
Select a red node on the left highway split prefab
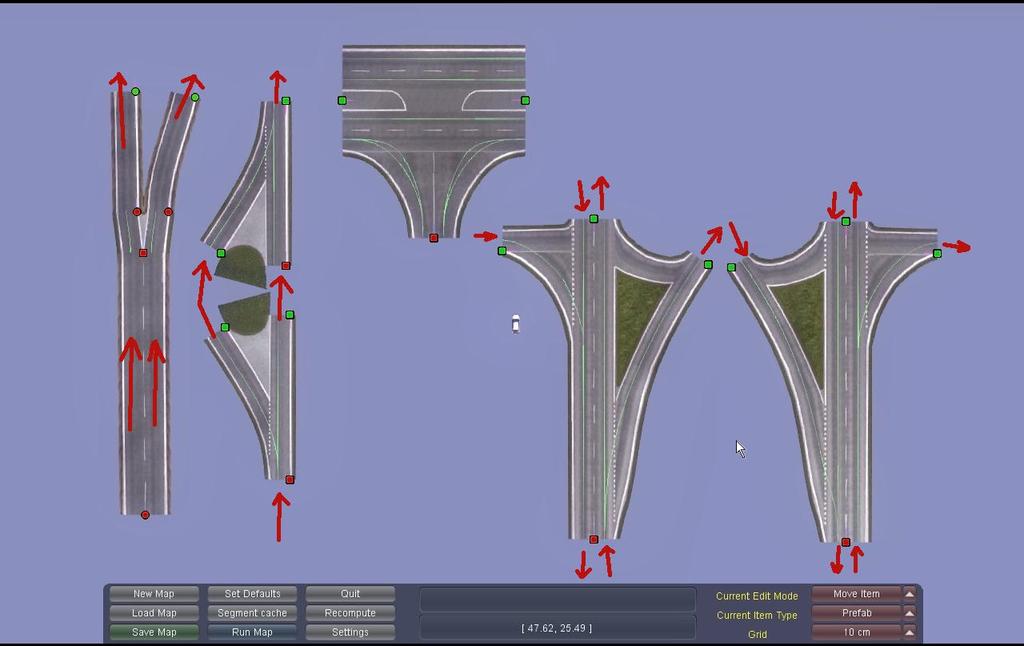point(143,253)
